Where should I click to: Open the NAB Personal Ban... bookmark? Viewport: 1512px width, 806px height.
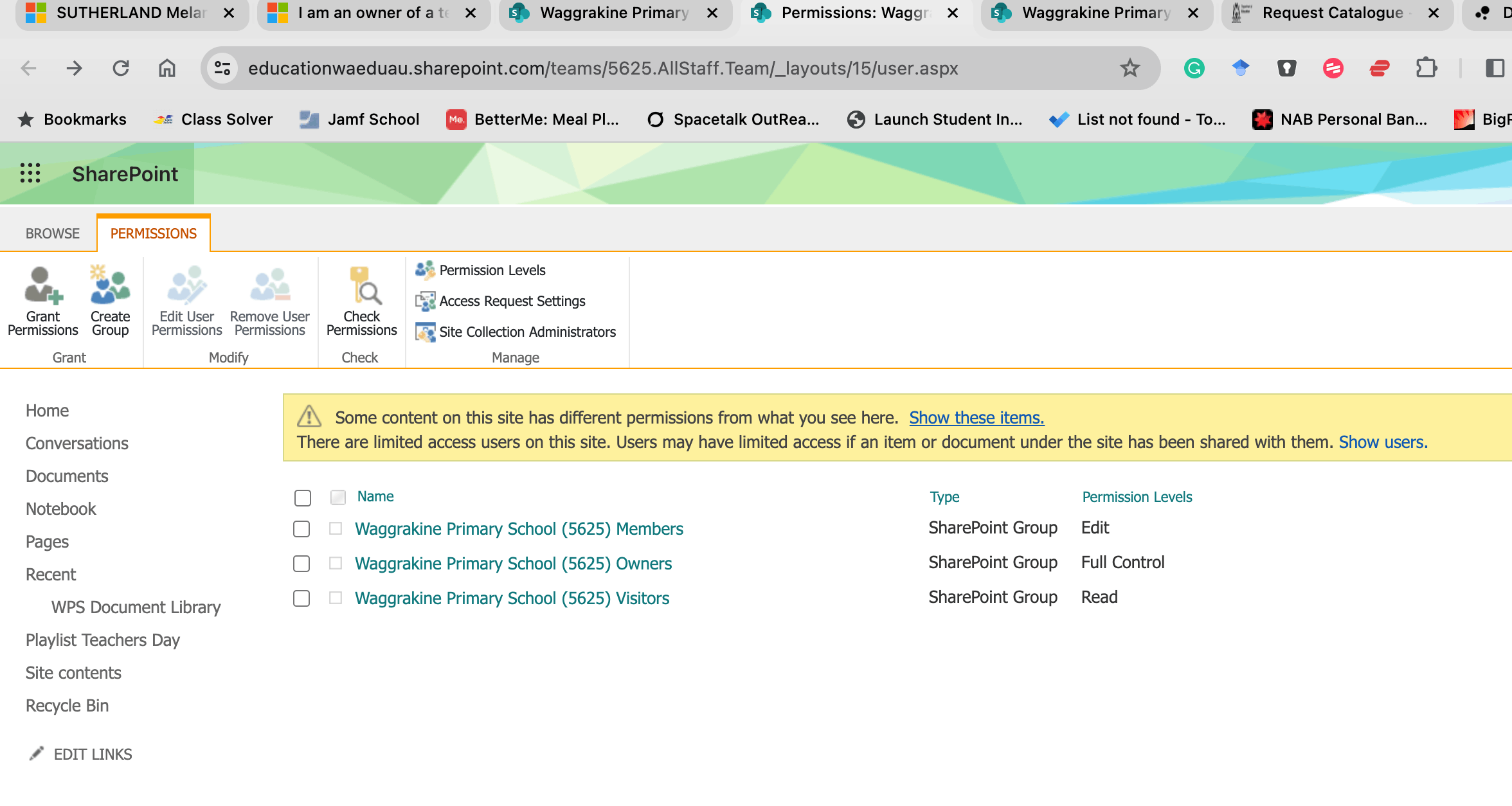click(x=1340, y=120)
